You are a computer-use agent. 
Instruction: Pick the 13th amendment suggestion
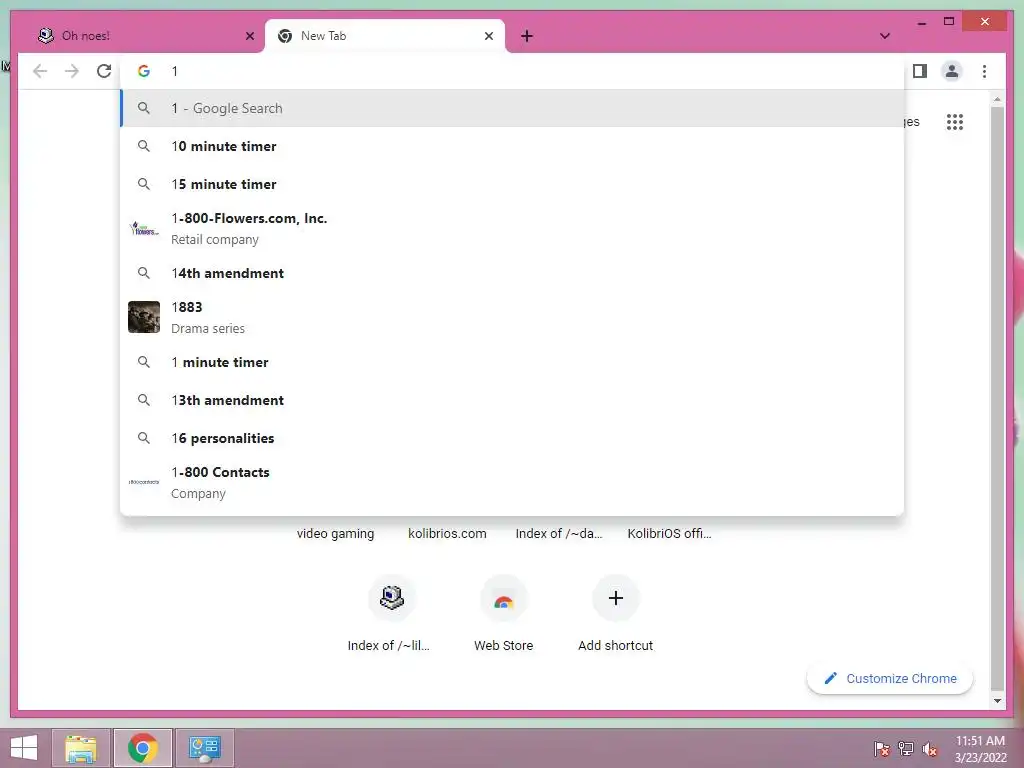click(x=512, y=400)
